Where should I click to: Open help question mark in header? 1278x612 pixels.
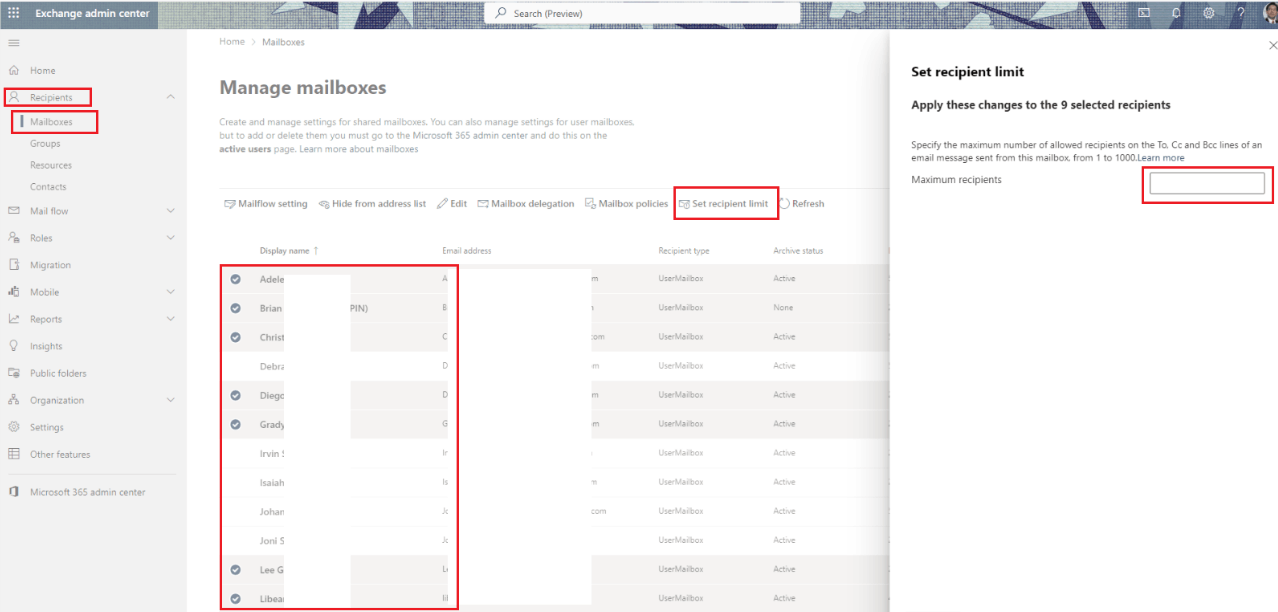(x=1240, y=13)
